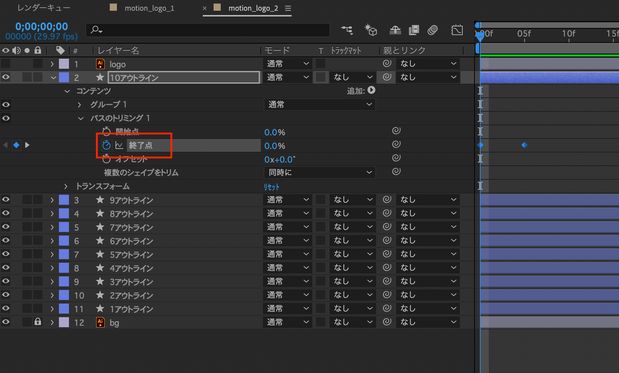Screen dimensions: 619x373
Task: Click the pick whip for 開始点
Action: pos(396,131)
